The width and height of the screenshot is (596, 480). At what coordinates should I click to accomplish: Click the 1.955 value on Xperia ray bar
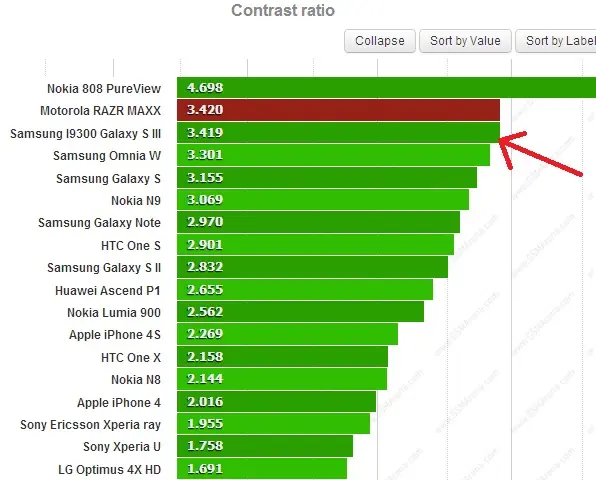pyautogui.click(x=205, y=423)
